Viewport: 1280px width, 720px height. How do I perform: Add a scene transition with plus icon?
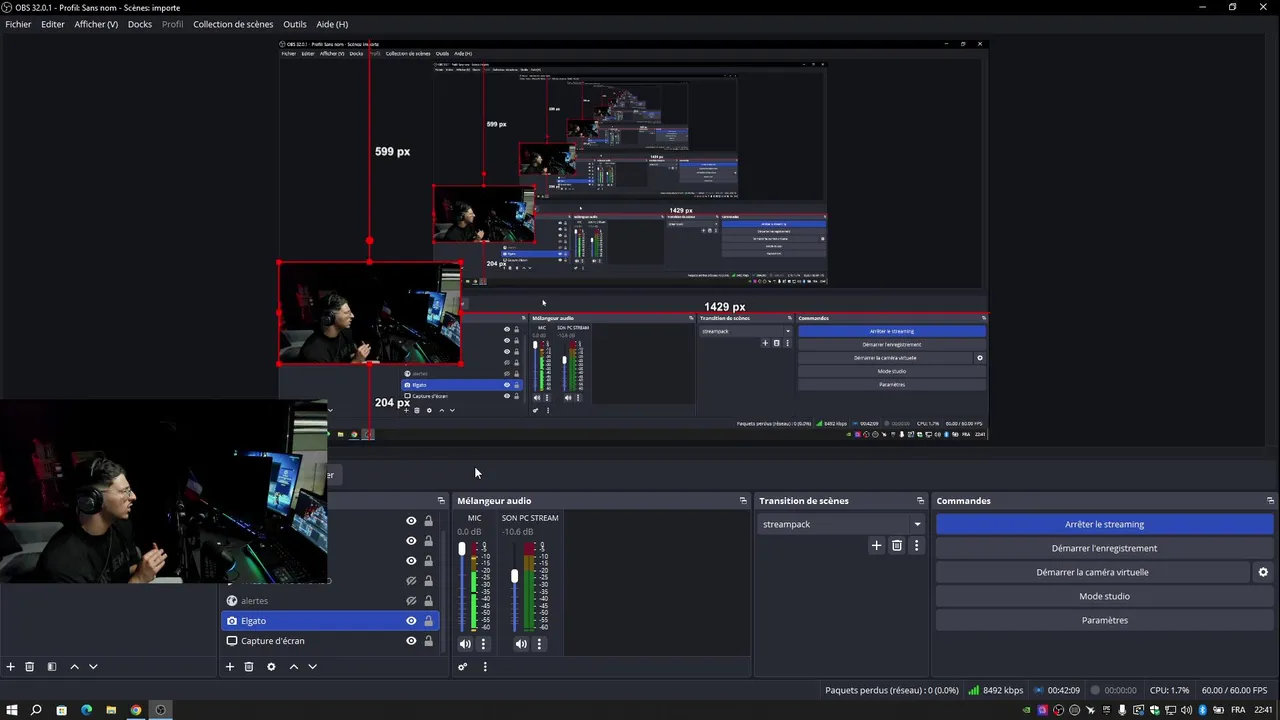click(877, 546)
